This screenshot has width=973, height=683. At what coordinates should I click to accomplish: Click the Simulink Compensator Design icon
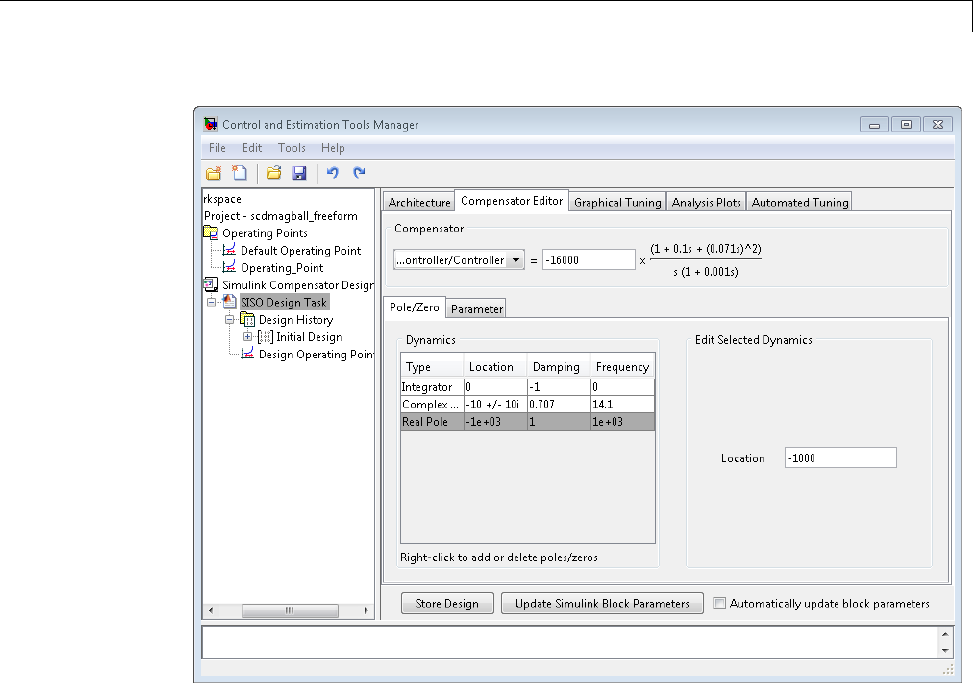click(211, 285)
